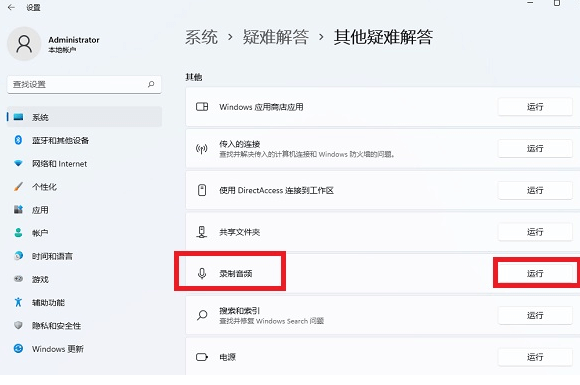This screenshot has width=580, height=385.
Task: Click the battery icon for 电源
Action: pos(202,357)
